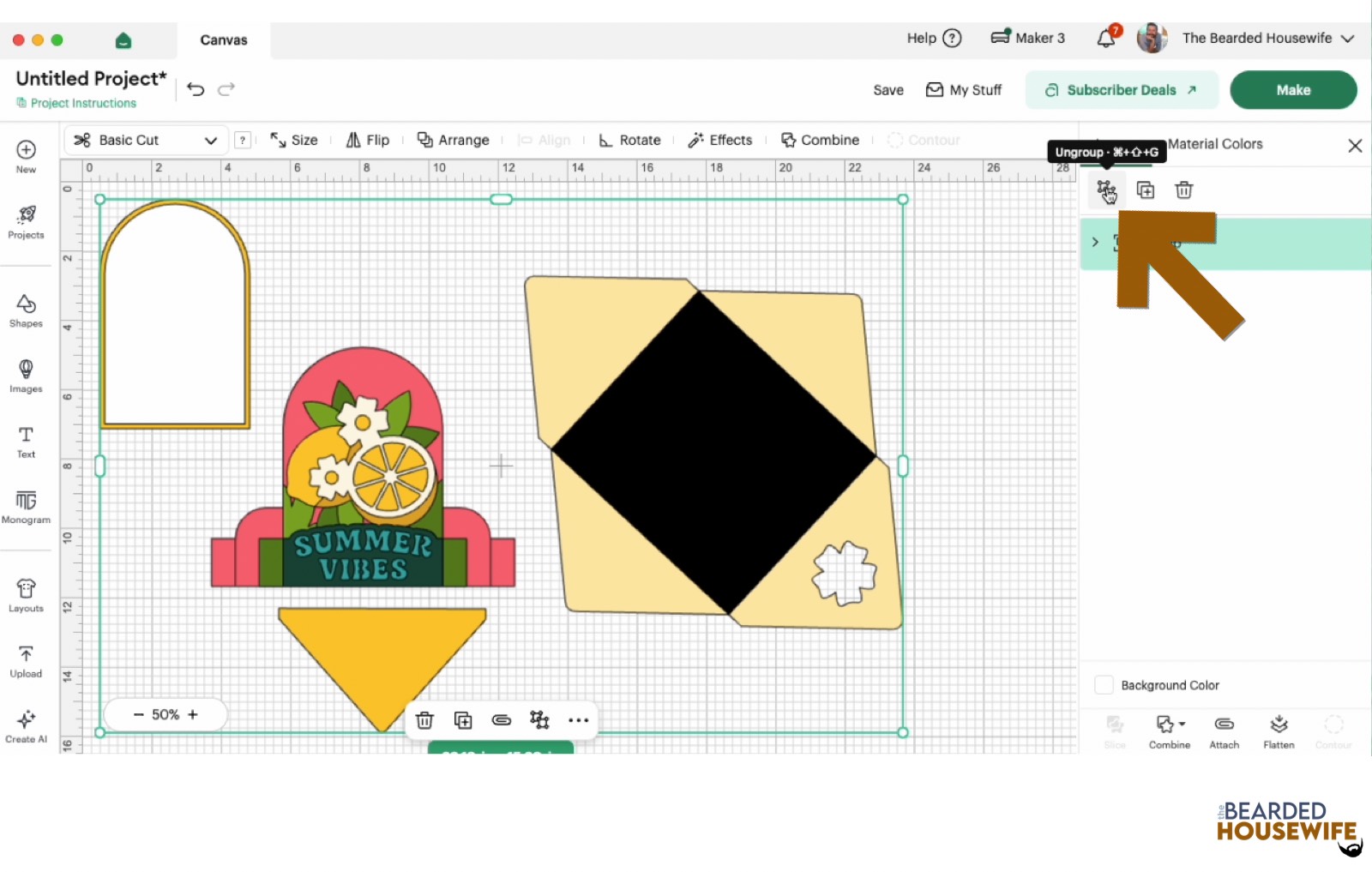
Task: Click the Make button
Action: coord(1293,90)
